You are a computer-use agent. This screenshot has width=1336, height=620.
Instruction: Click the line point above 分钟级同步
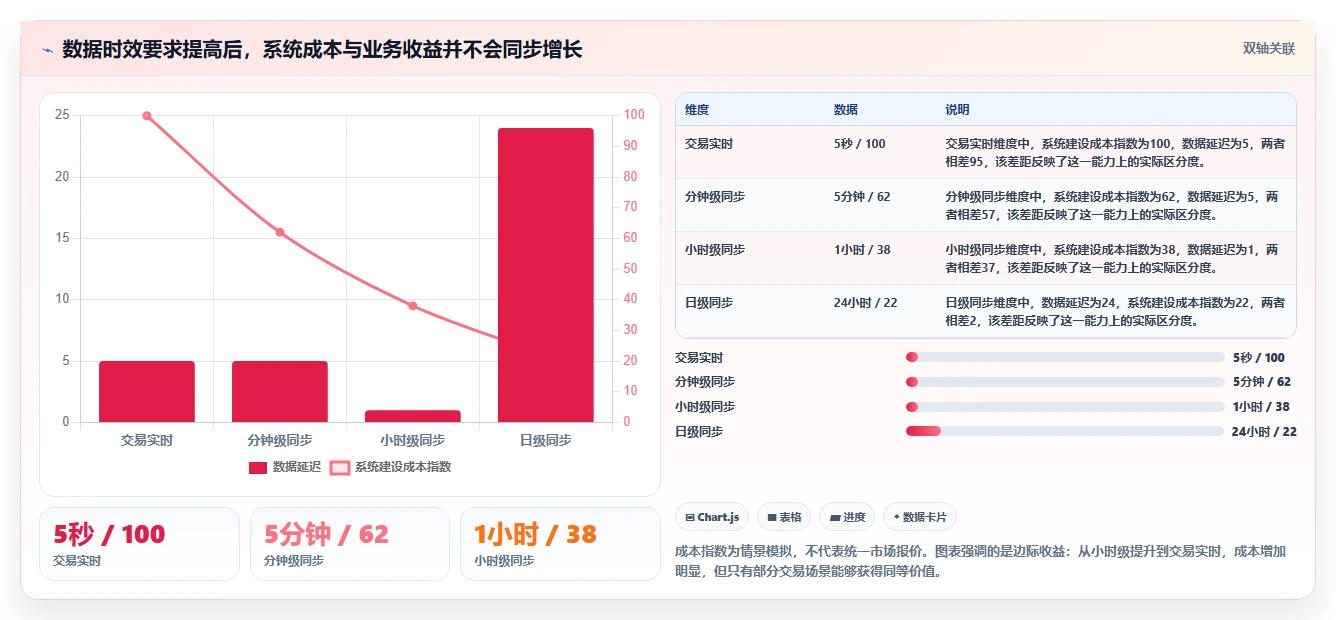click(x=280, y=232)
